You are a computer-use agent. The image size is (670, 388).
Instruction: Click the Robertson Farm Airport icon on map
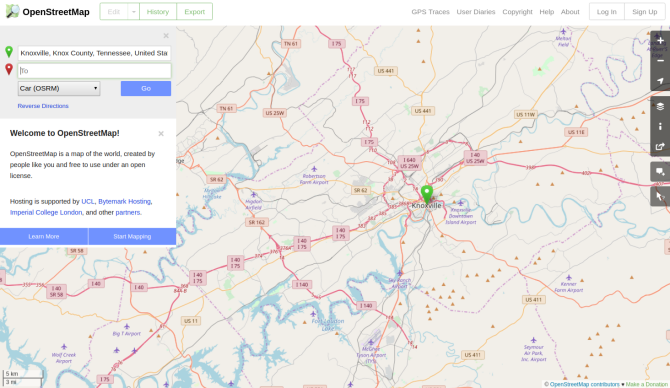click(314, 169)
